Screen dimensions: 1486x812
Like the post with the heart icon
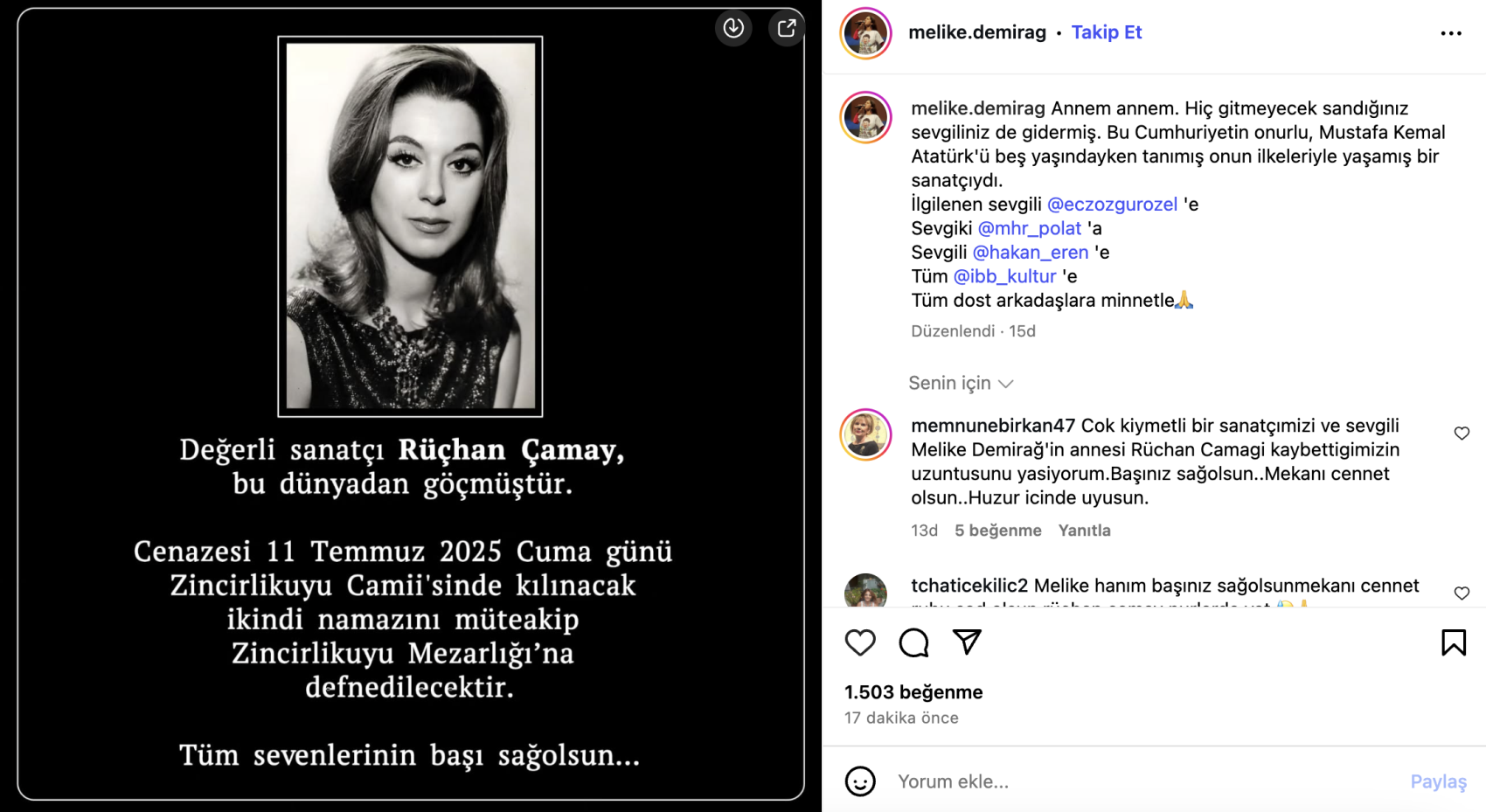860,642
